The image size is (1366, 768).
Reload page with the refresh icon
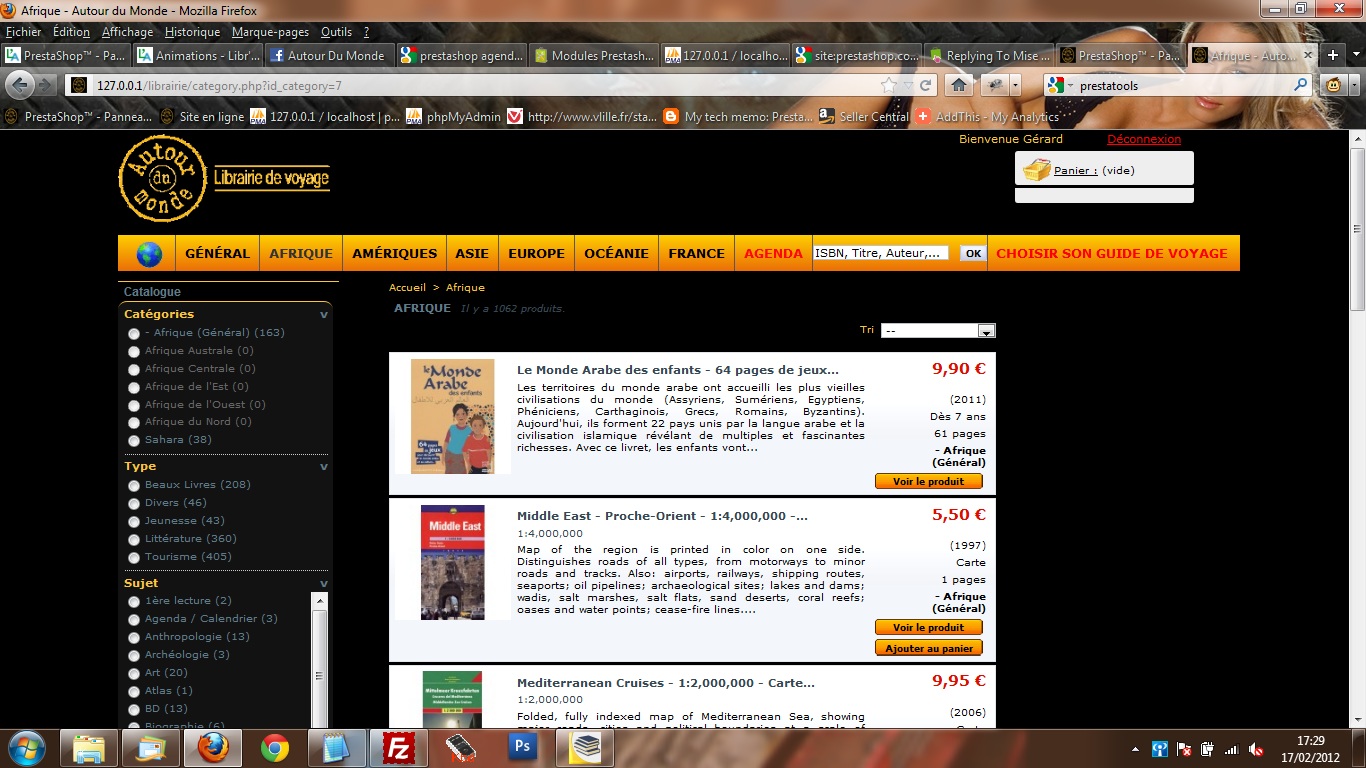(x=926, y=85)
